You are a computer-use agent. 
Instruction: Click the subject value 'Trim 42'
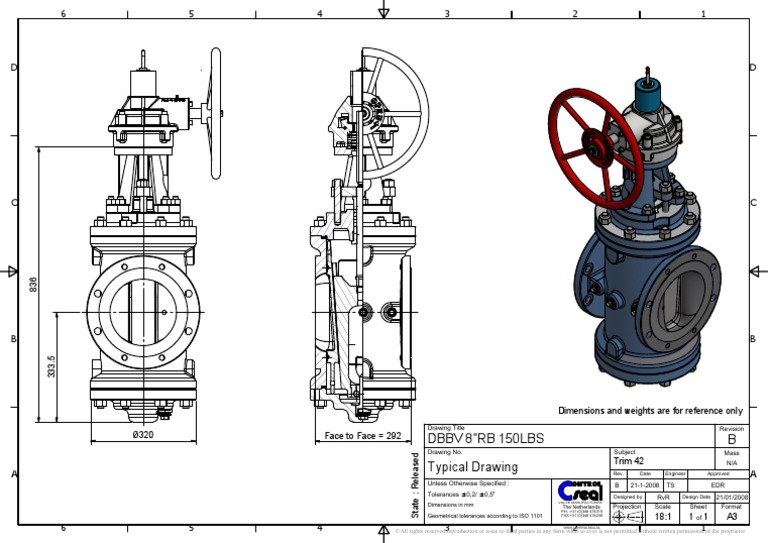tap(628, 461)
